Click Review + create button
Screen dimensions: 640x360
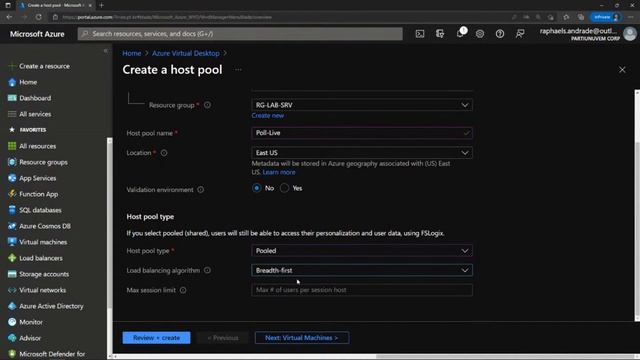[156, 338]
